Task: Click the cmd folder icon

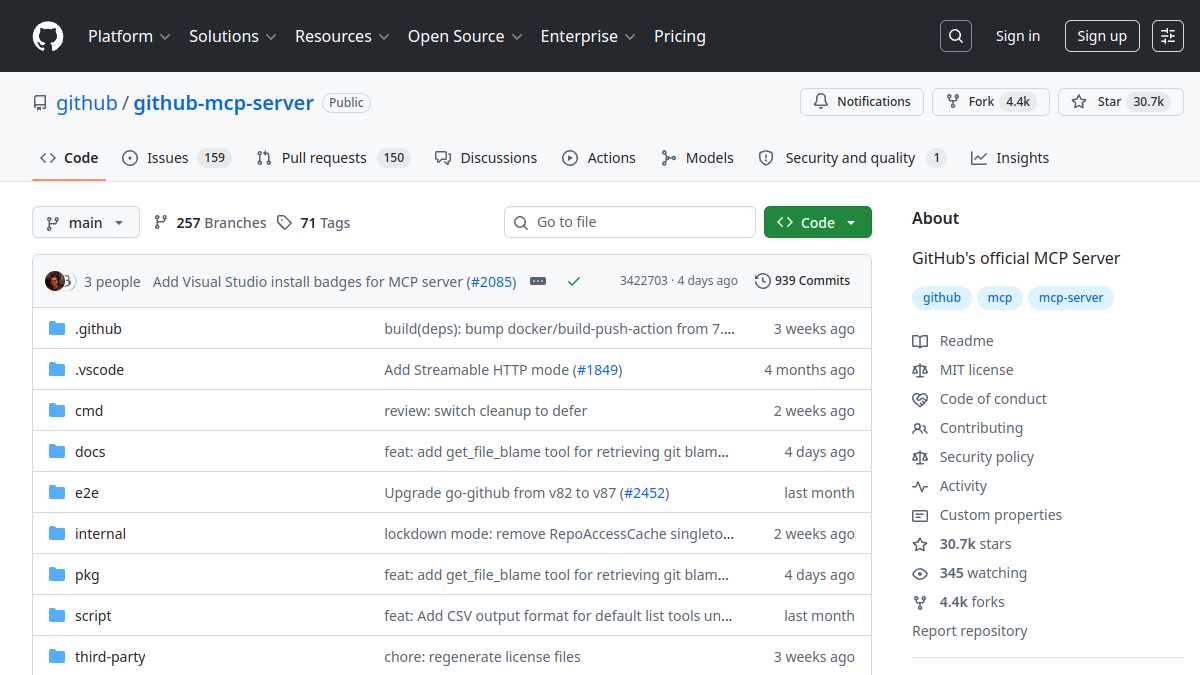Action: click(x=57, y=411)
